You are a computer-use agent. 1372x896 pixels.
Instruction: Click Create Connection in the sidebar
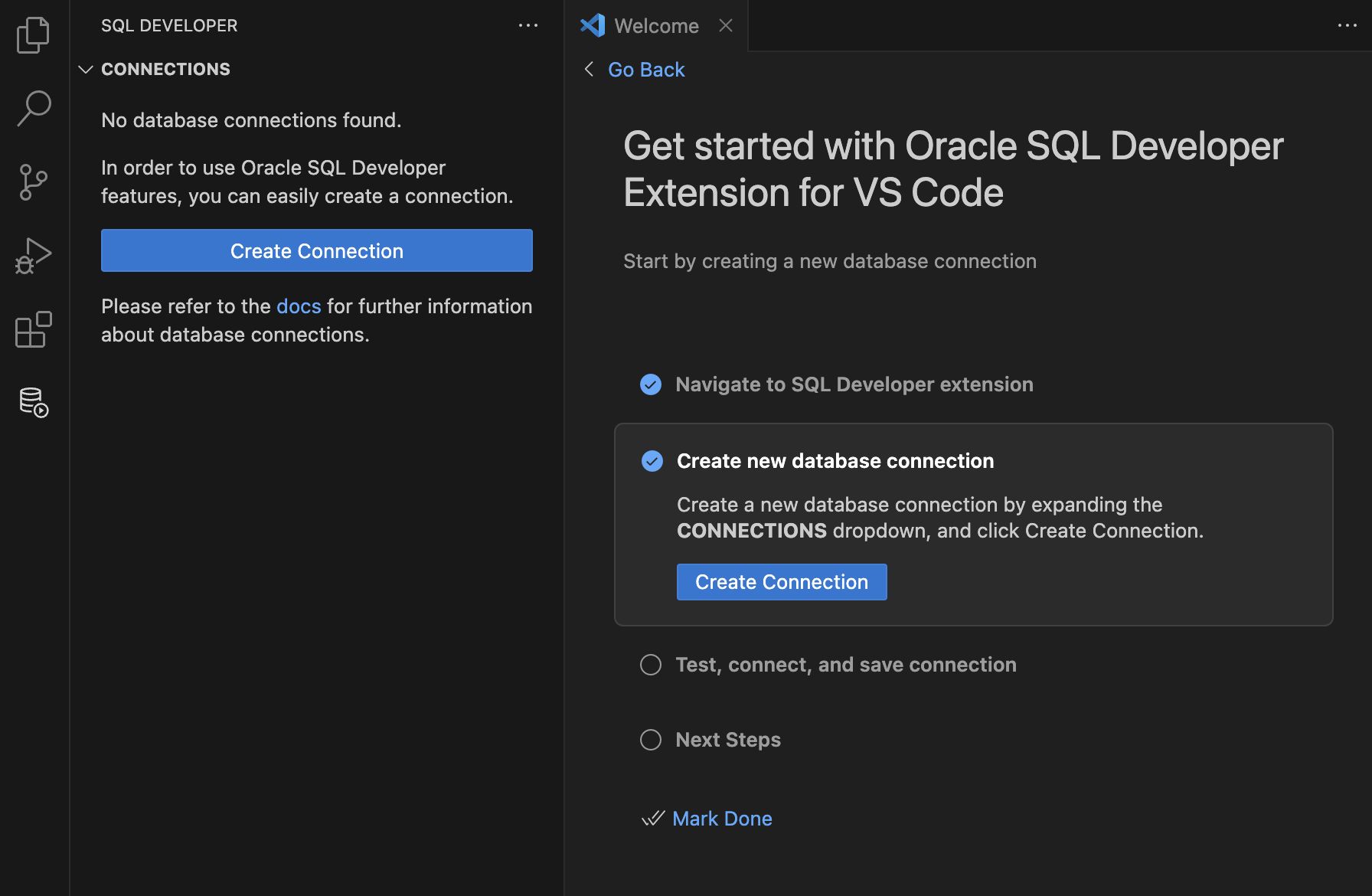coord(316,250)
